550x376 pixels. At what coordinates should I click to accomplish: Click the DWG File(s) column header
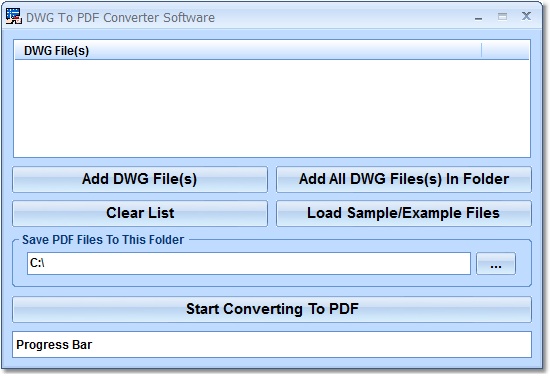248,51
